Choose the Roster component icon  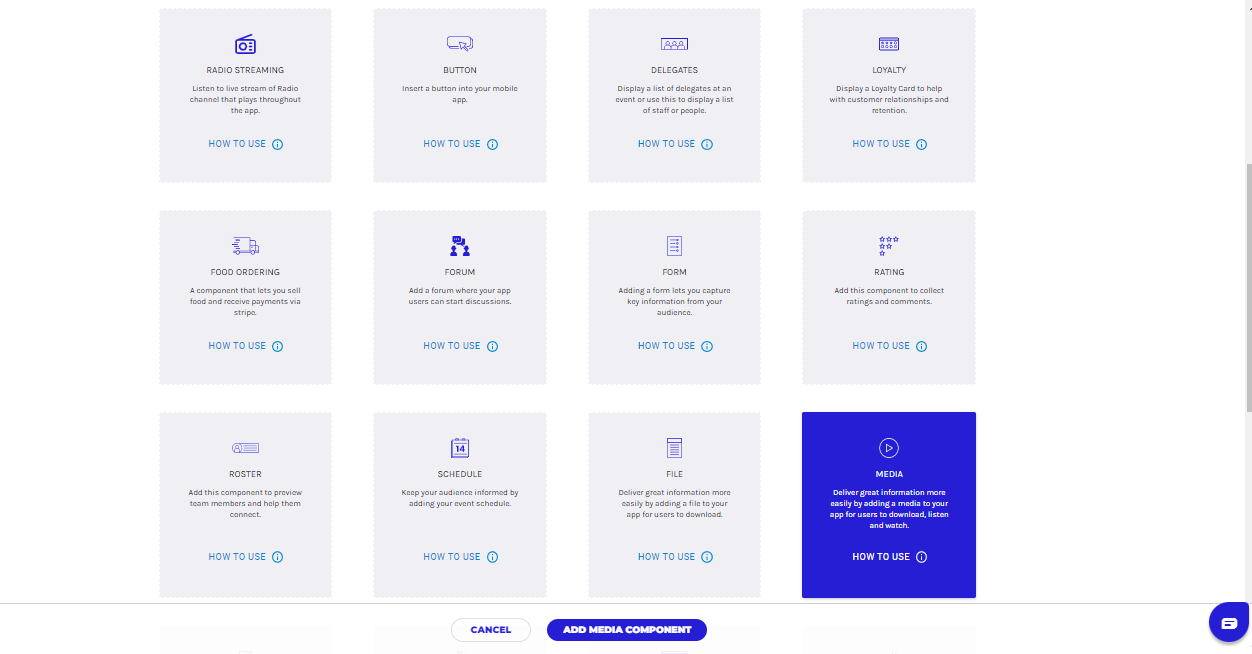245,448
